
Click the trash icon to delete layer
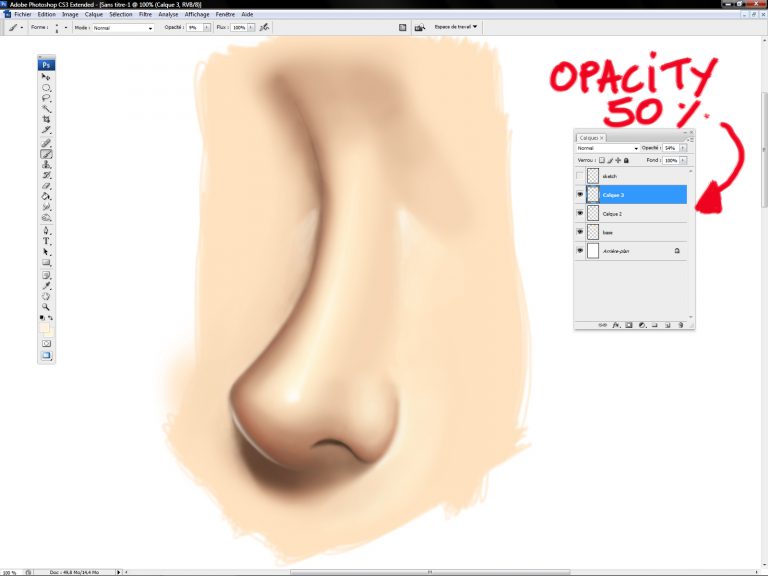click(680, 325)
